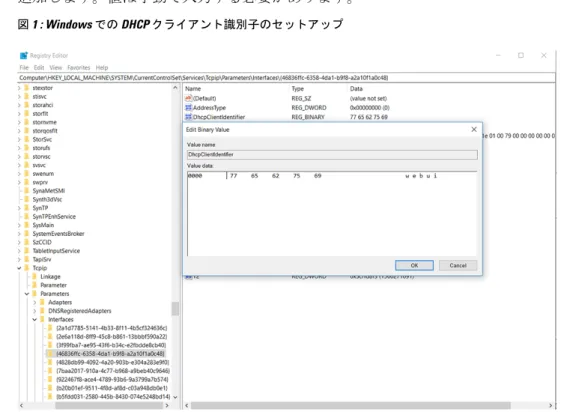Screen dimensions: 567x412
Task: Select the (Default) value icon
Action: (x=188, y=98)
